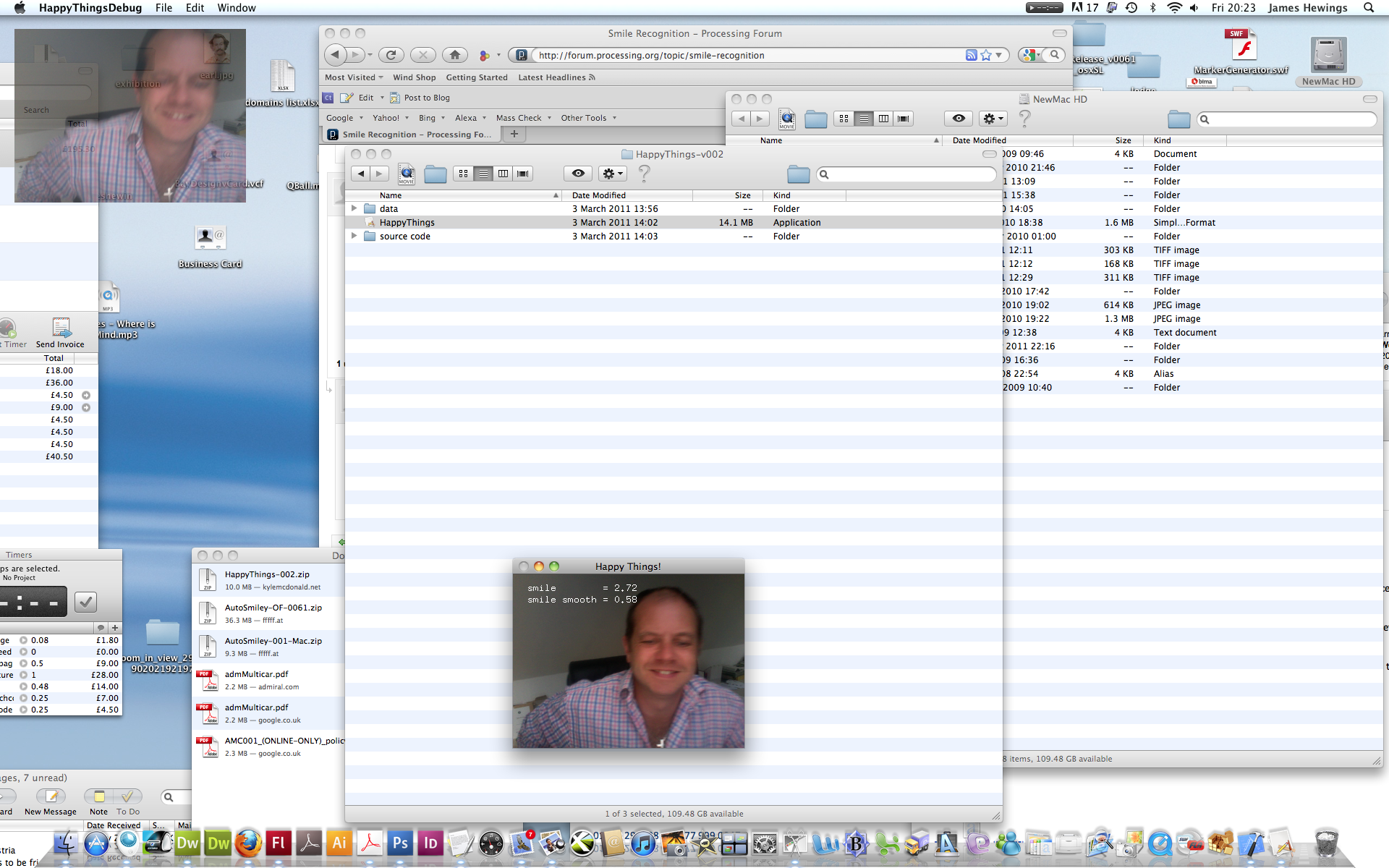Open iTunes from the Dock
Image resolution: width=1389 pixels, height=868 pixels.
tap(642, 843)
